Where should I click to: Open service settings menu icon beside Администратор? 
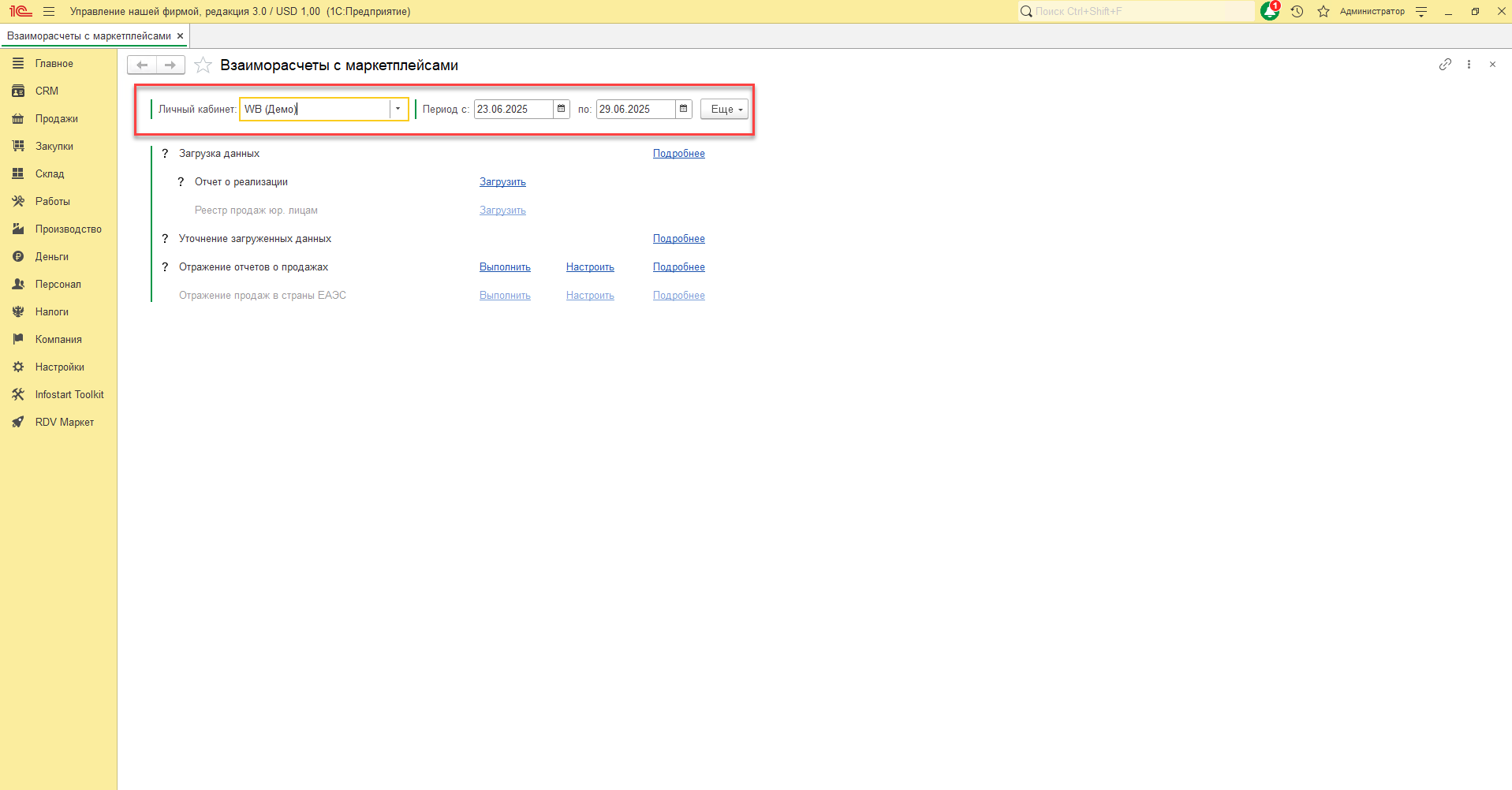(x=1421, y=12)
